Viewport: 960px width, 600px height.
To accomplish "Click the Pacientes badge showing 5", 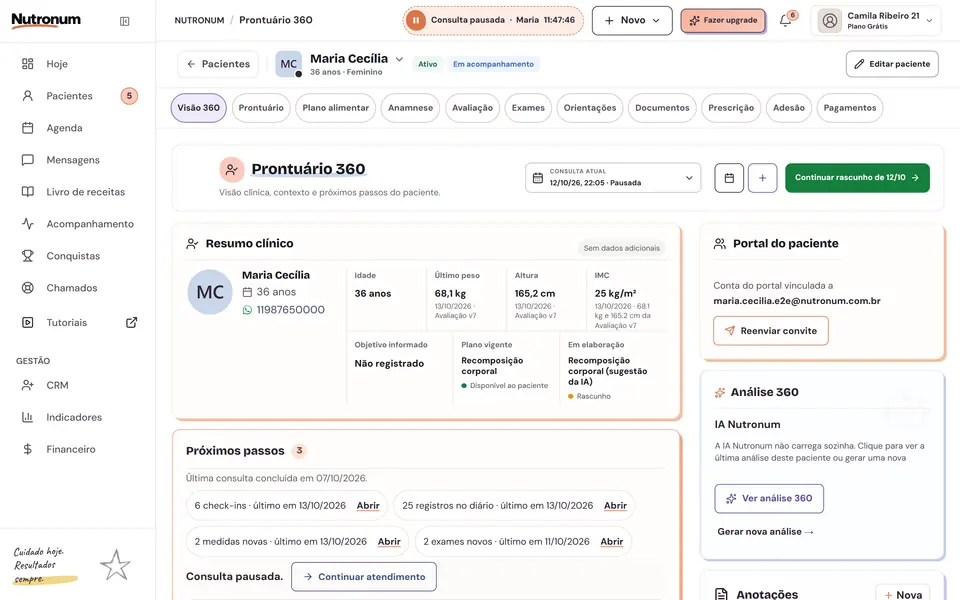I will 129,96.
